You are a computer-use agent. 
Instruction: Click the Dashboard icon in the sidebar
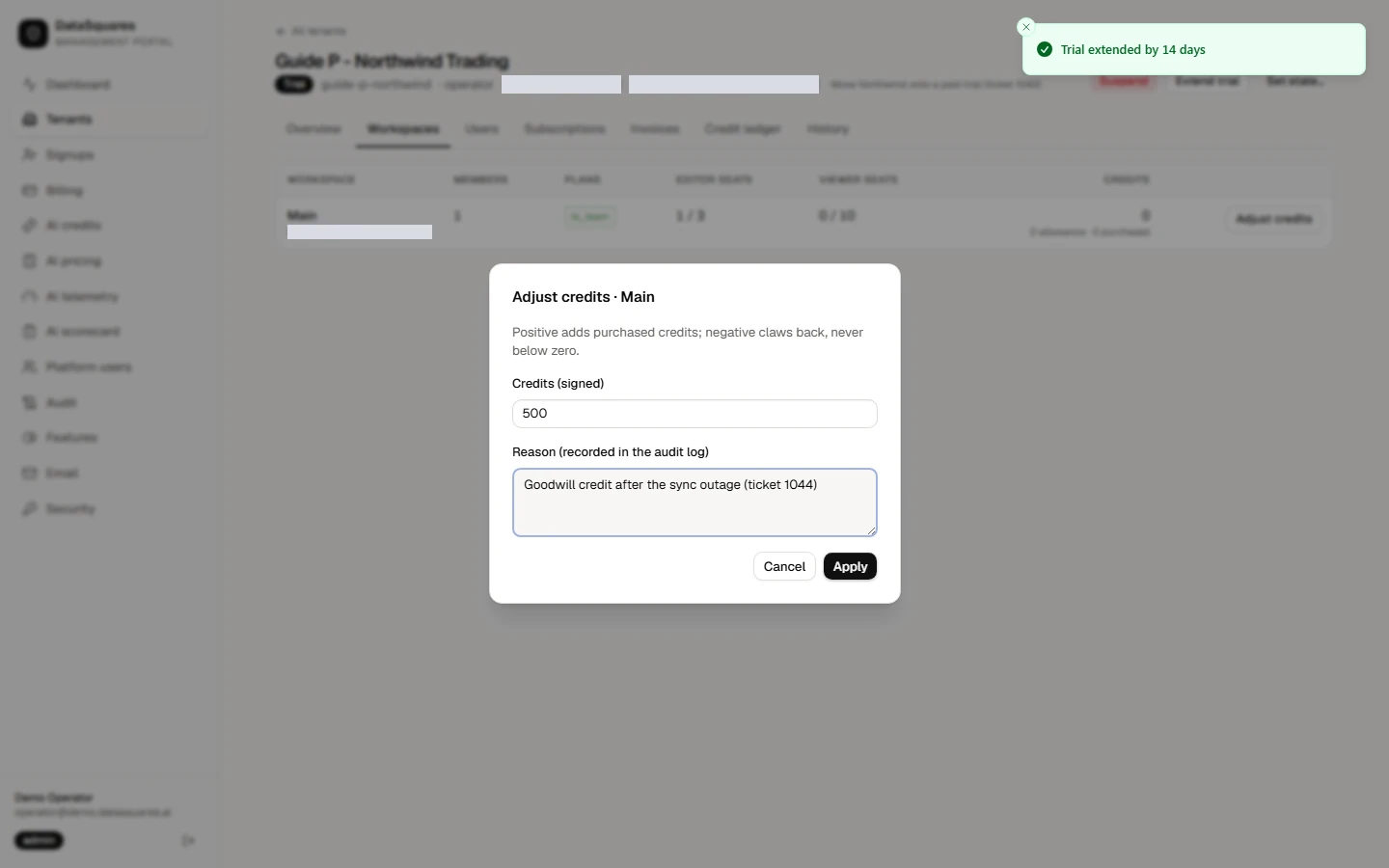pyautogui.click(x=30, y=85)
